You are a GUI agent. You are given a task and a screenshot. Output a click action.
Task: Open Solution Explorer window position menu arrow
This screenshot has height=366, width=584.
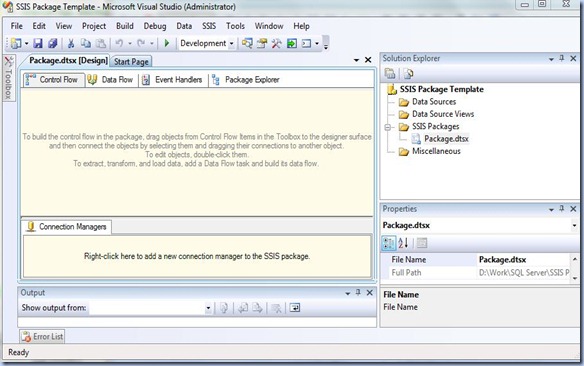[x=551, y=59]
